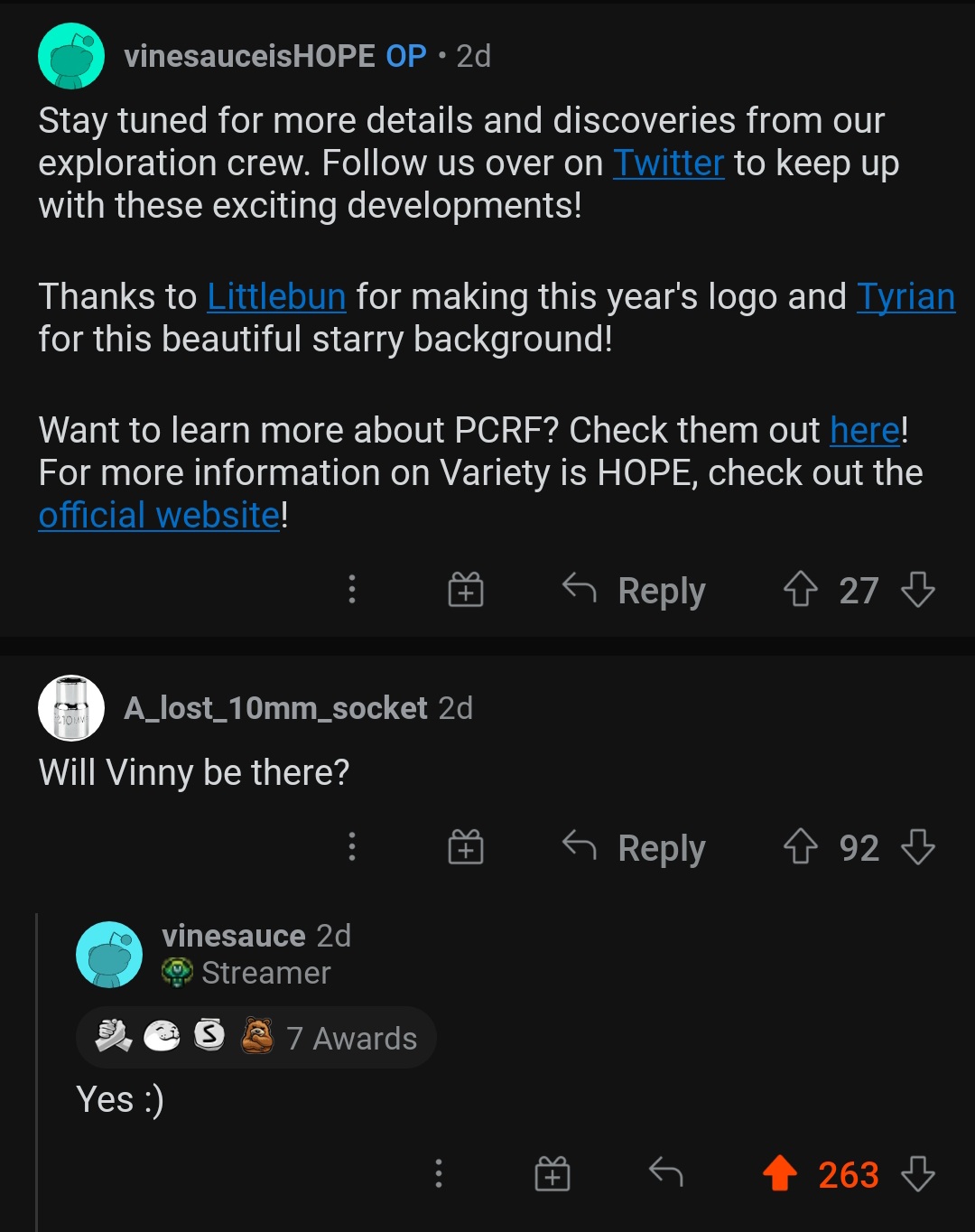Click reply arrow on vinesauce's comment
Viewport: 975px width, 1232px height.
[666, 1173]
